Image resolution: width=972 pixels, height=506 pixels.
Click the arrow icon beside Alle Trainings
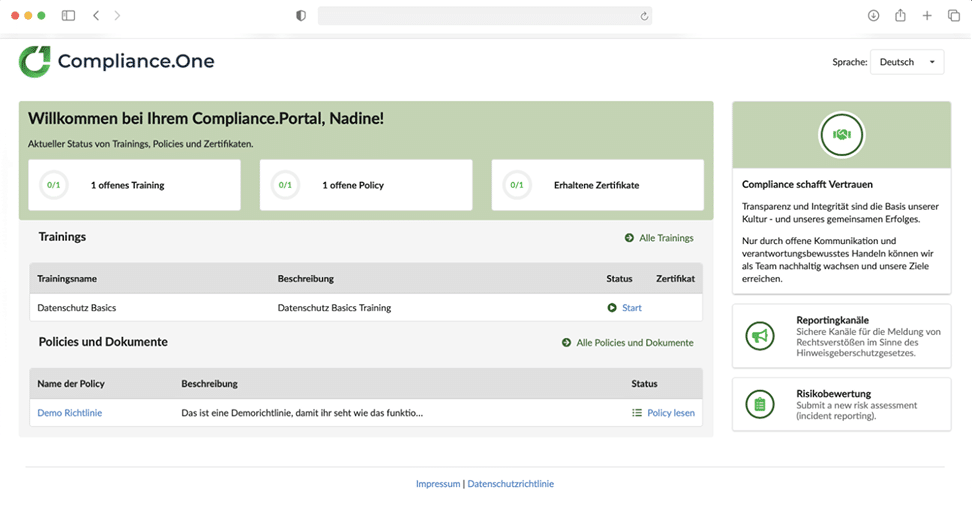(x=629, y=238)
